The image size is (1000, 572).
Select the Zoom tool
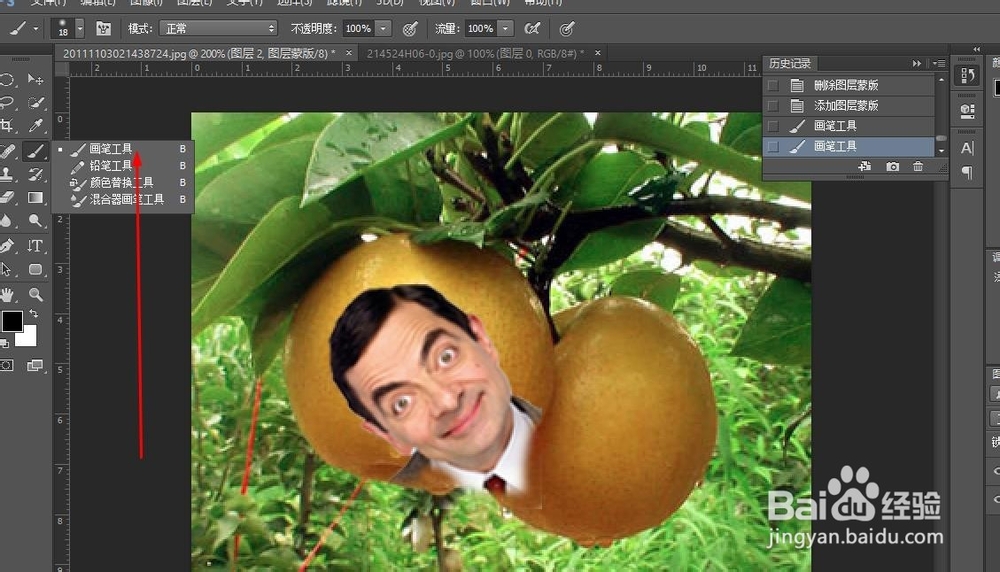pos(36,295)
